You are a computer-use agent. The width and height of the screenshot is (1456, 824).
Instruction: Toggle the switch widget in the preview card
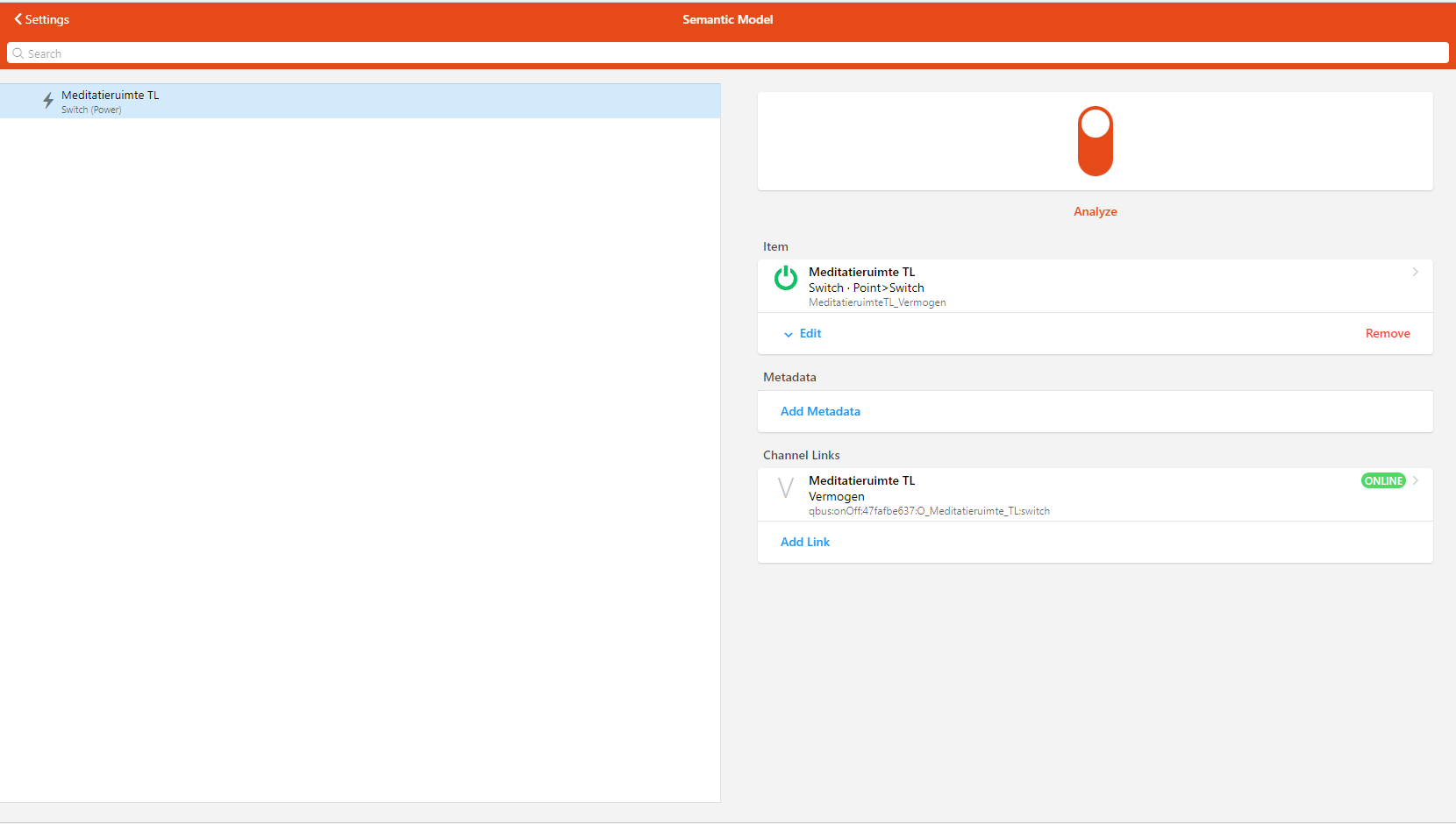[x=1095, y=141]
